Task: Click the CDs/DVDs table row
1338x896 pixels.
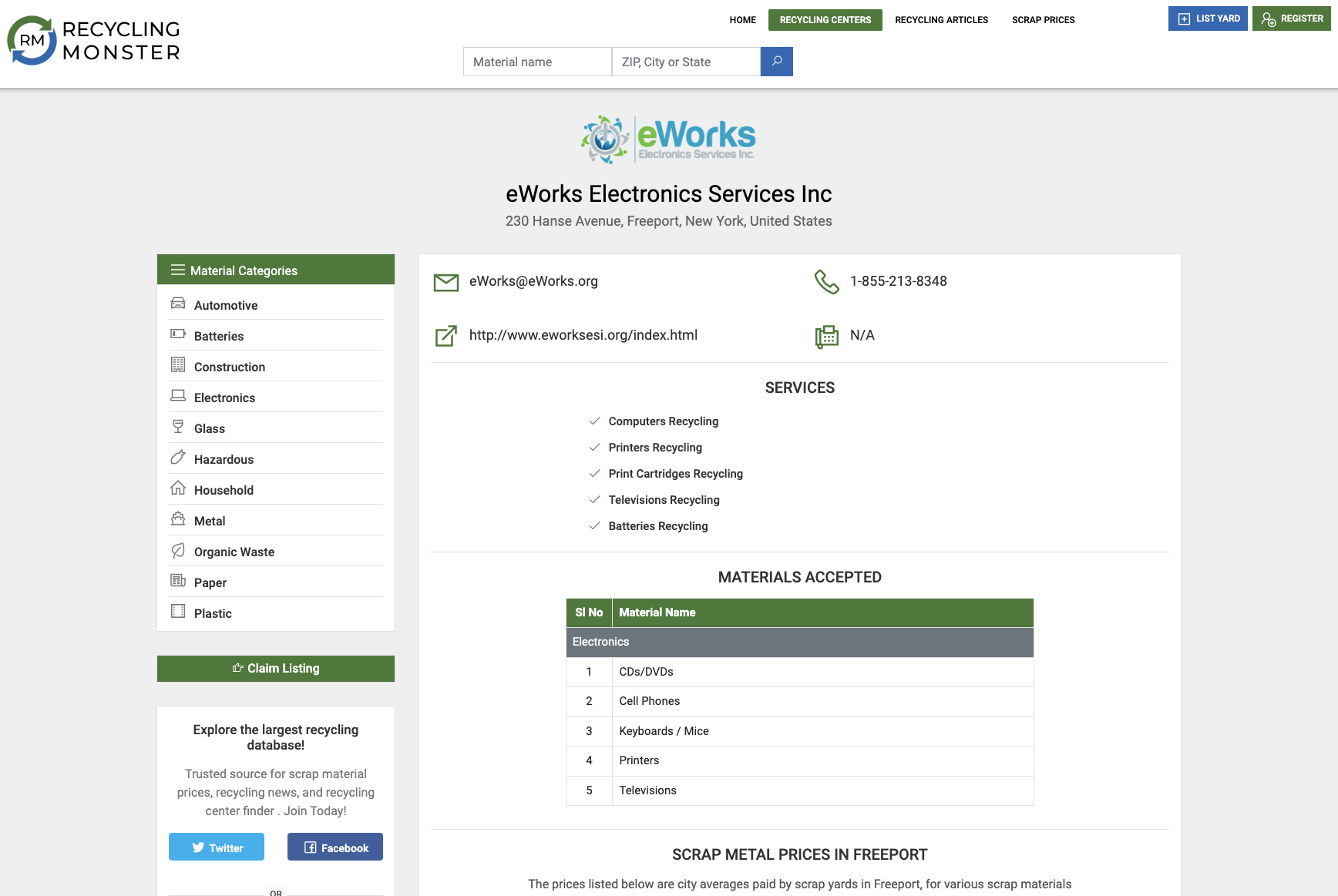Action: click(800, 672)
